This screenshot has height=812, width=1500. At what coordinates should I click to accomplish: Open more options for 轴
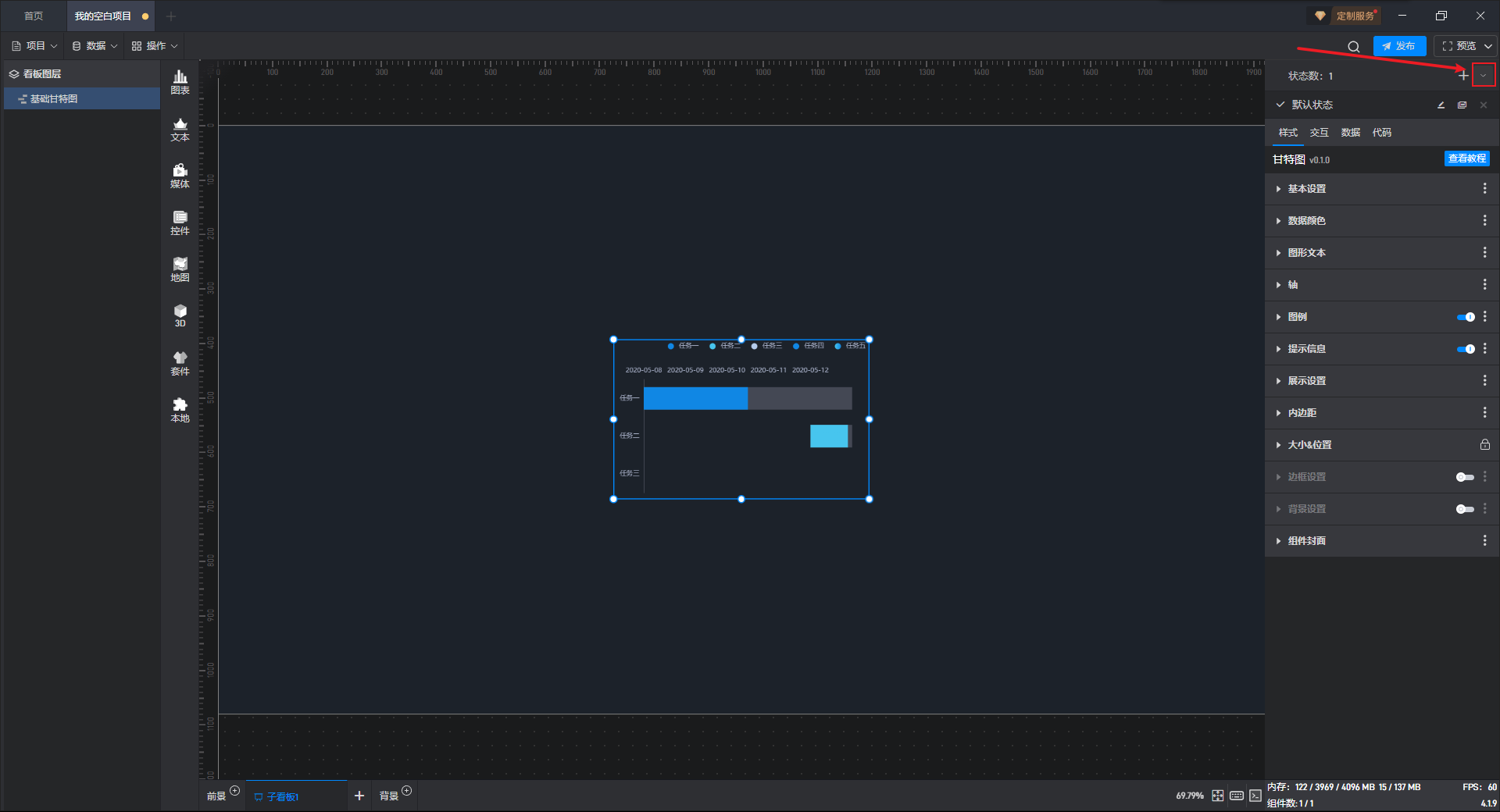pos(1484,285)
